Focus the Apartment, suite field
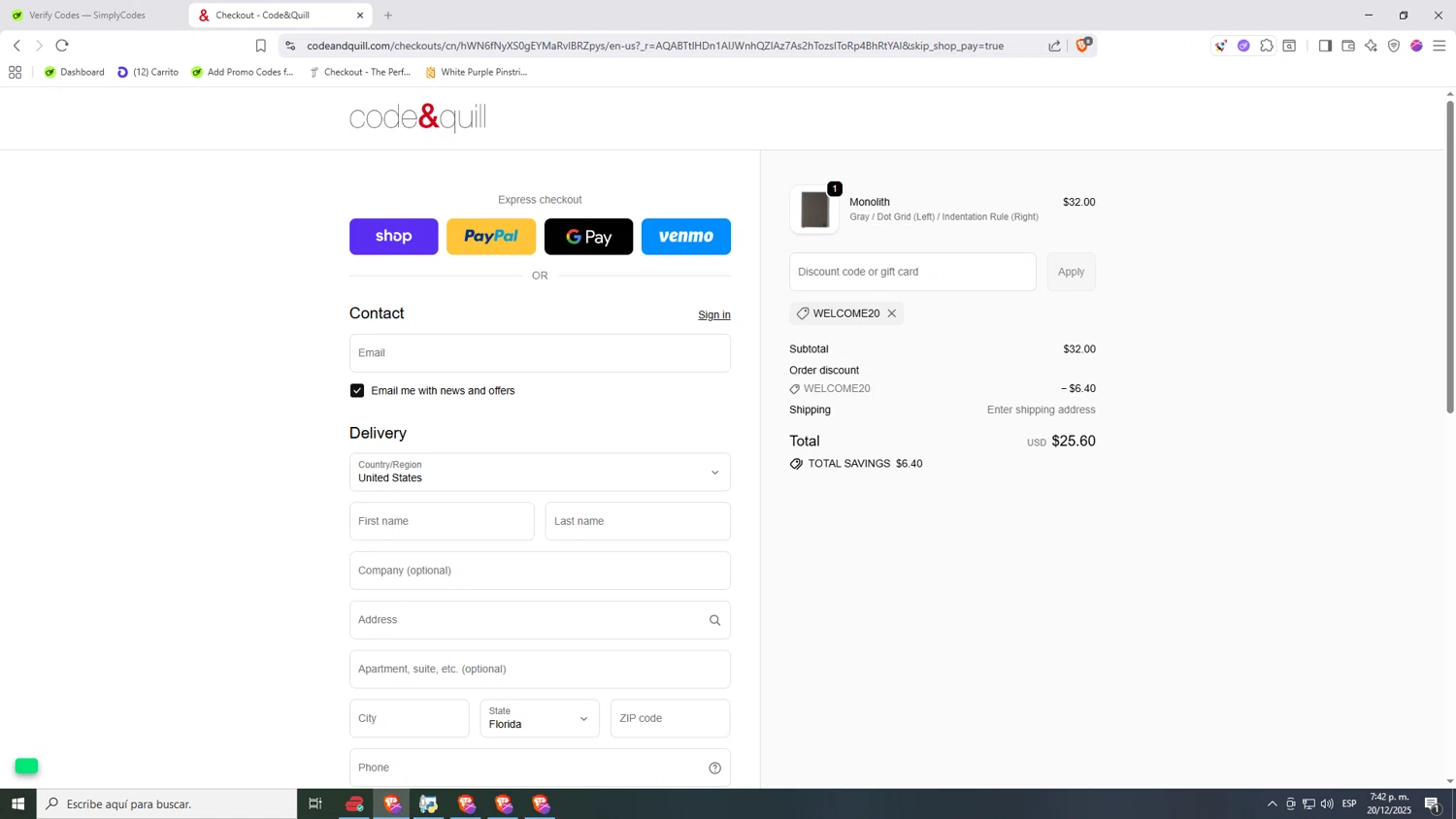The width and height of the screenshot is (1456, 819). pyautogui.click(x=540, y=670)
